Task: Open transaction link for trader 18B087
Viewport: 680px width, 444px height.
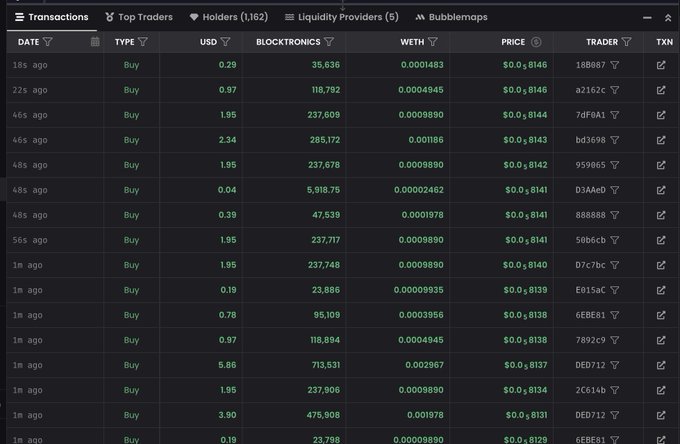Action: (661, 65)
